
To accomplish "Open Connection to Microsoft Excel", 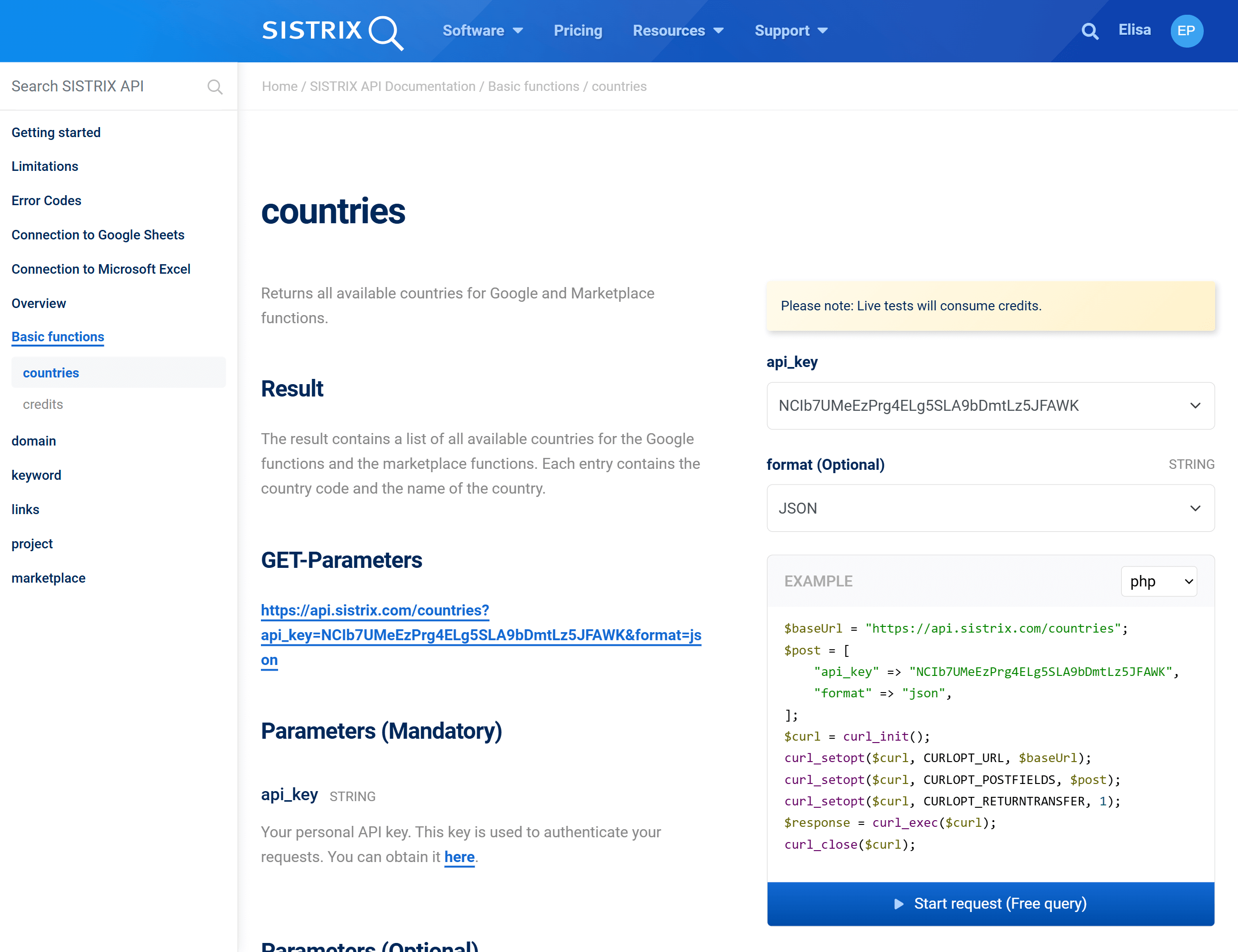I will [101, 269].
